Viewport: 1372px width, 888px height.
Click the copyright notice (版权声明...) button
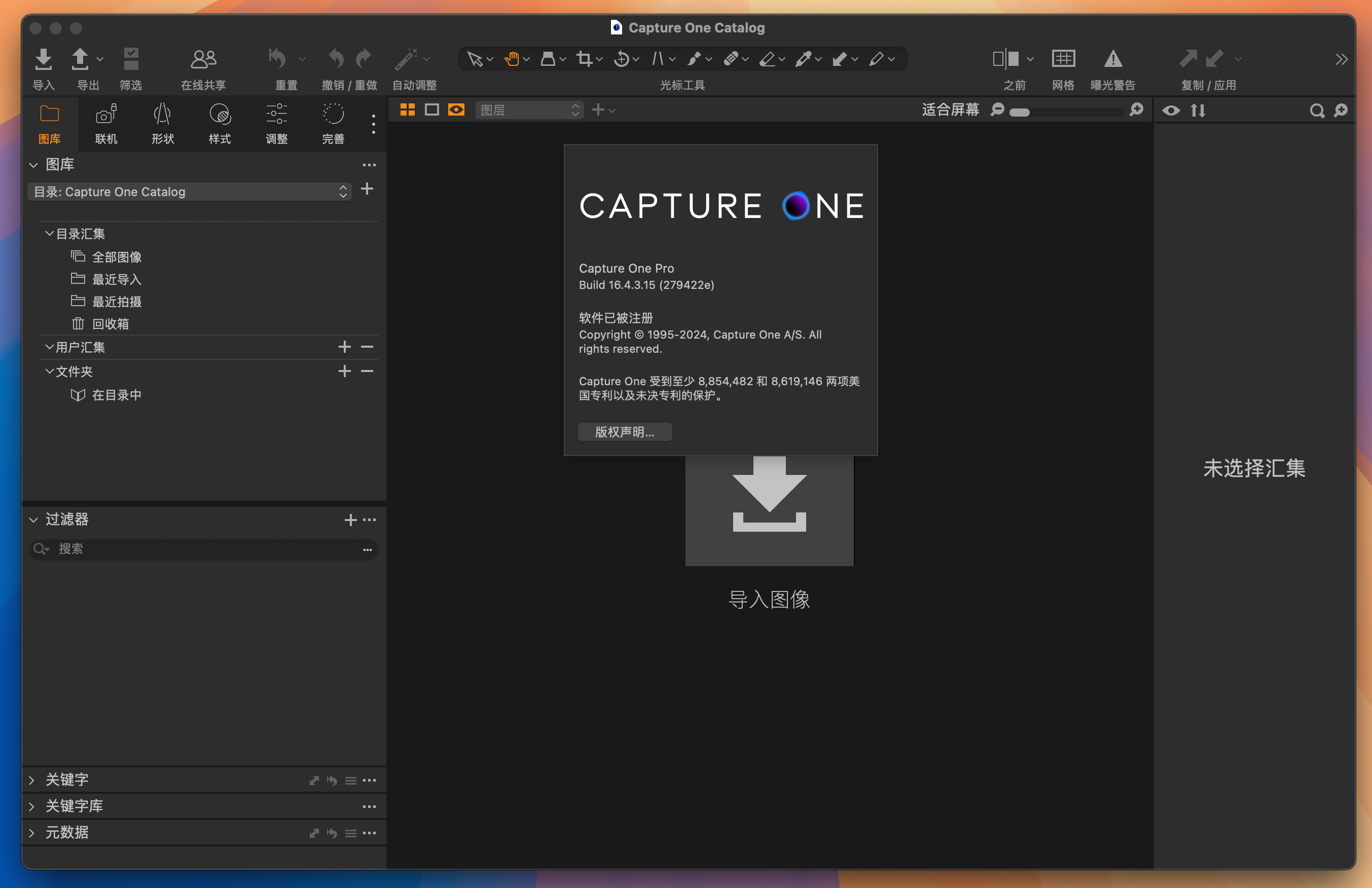click(625, 432)
